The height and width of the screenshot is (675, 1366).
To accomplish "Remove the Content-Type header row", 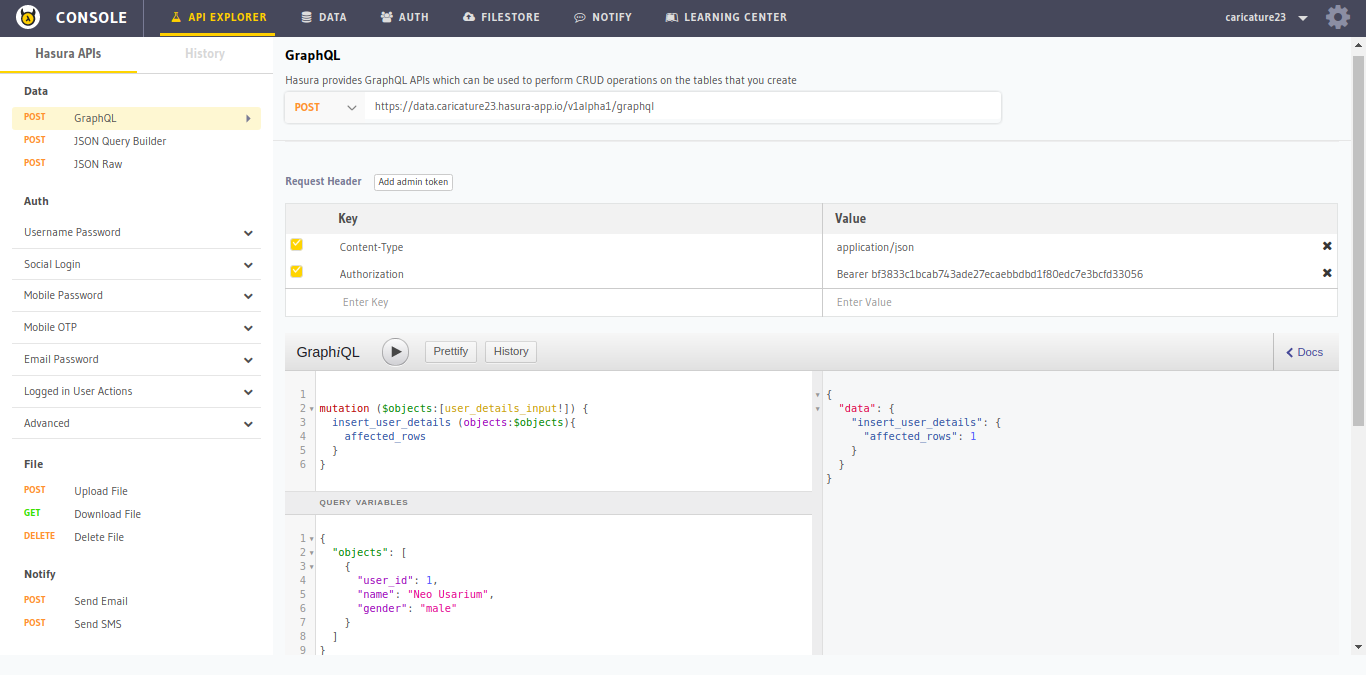I will (x=1327, y=246).
